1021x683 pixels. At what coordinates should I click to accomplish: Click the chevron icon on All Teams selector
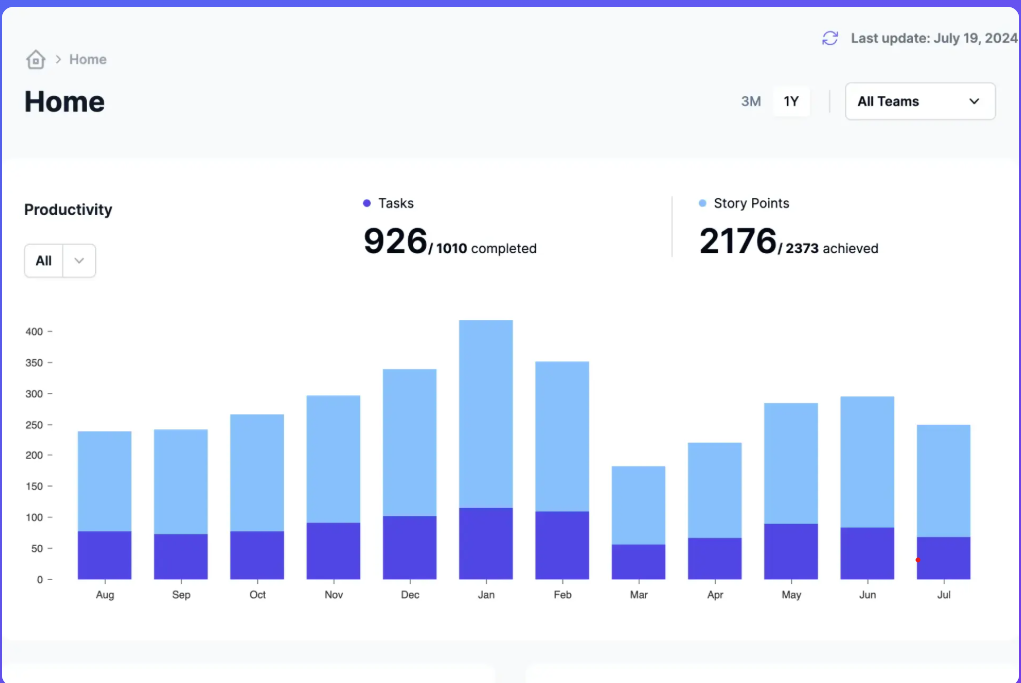pyautogui.click(x=975, y=101)
